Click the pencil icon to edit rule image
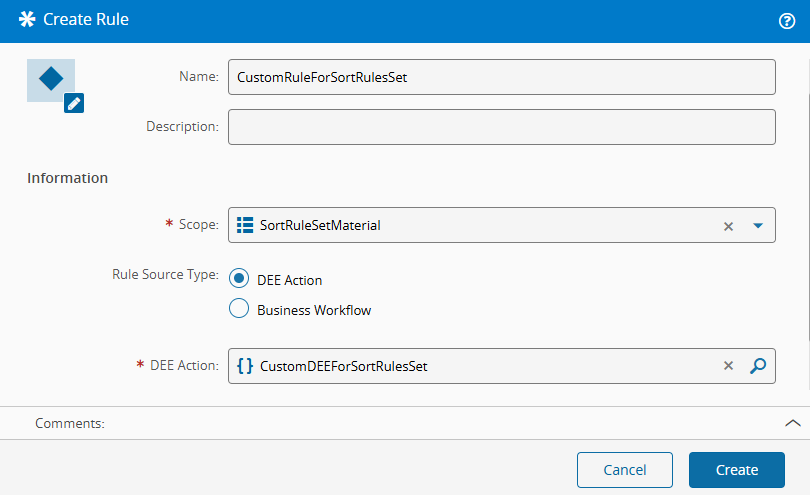 (x=74, y=103)
